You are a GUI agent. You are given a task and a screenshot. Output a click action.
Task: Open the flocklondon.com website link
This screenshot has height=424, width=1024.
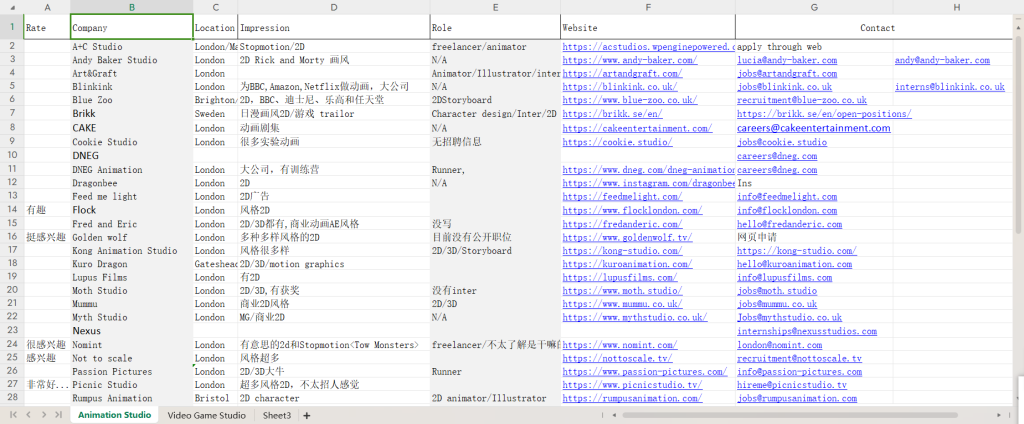pos(632,210)
